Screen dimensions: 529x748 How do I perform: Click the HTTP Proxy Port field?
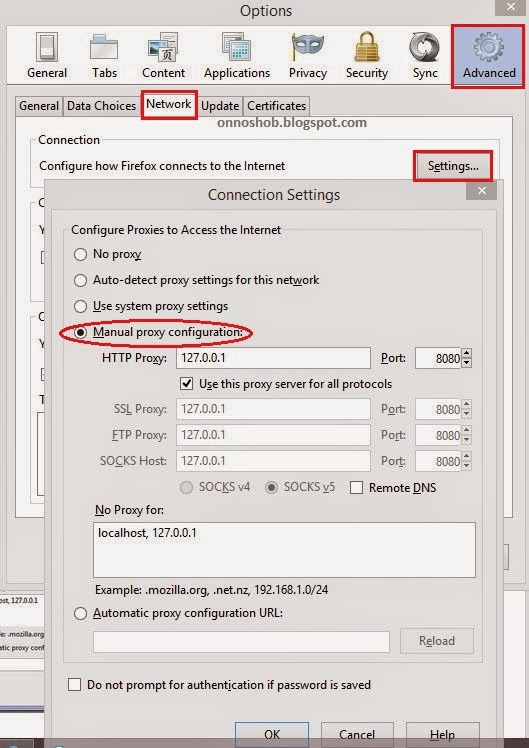[x=438, y=358]
